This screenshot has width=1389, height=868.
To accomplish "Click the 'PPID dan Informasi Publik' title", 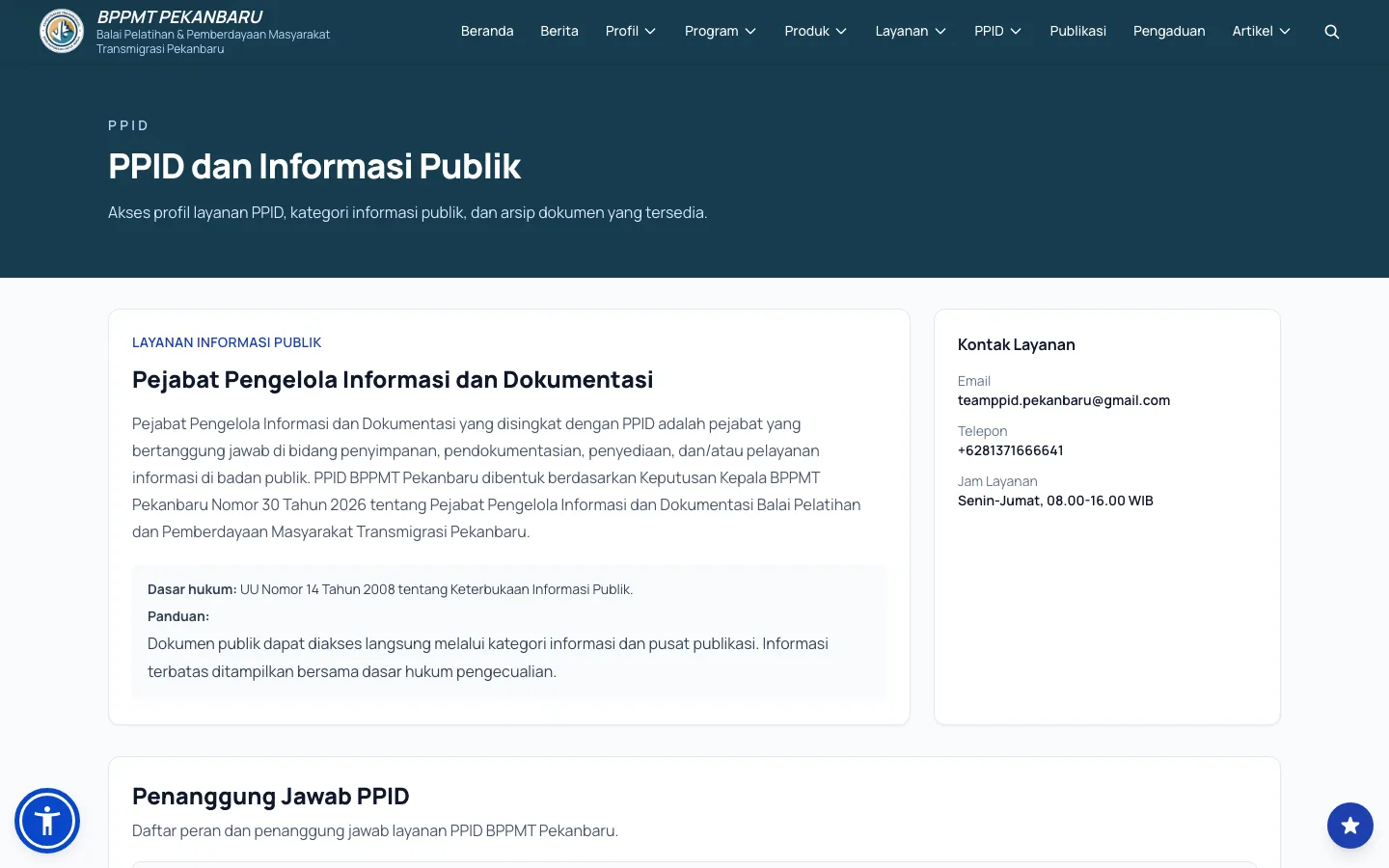I will (x=314, y=167).
